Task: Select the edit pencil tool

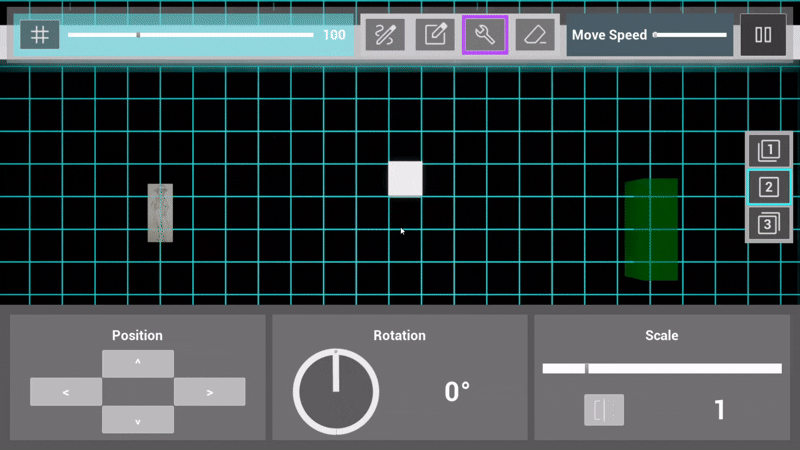Action: (435, 35)
